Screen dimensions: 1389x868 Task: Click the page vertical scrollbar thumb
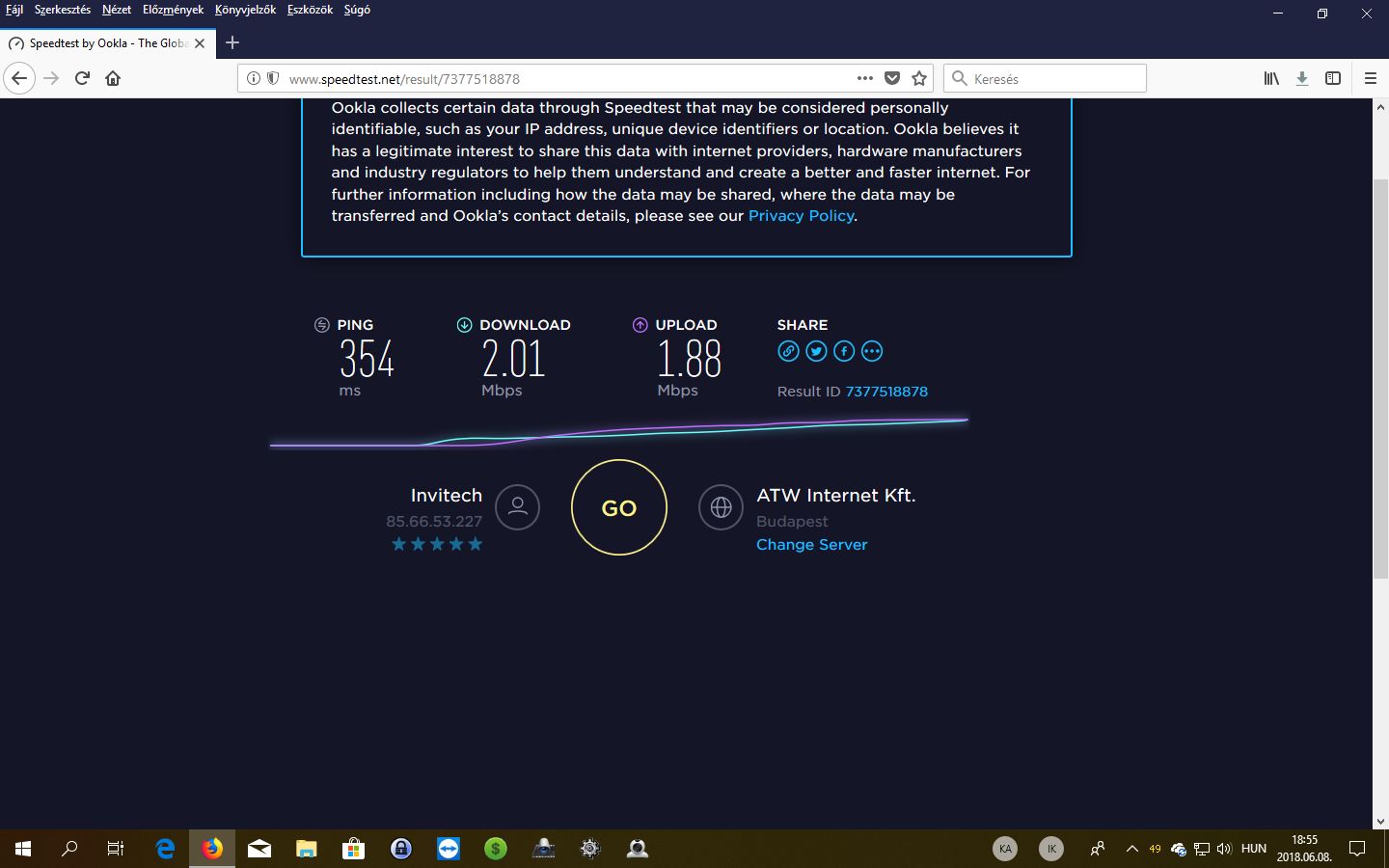(x=1380, y=378)
